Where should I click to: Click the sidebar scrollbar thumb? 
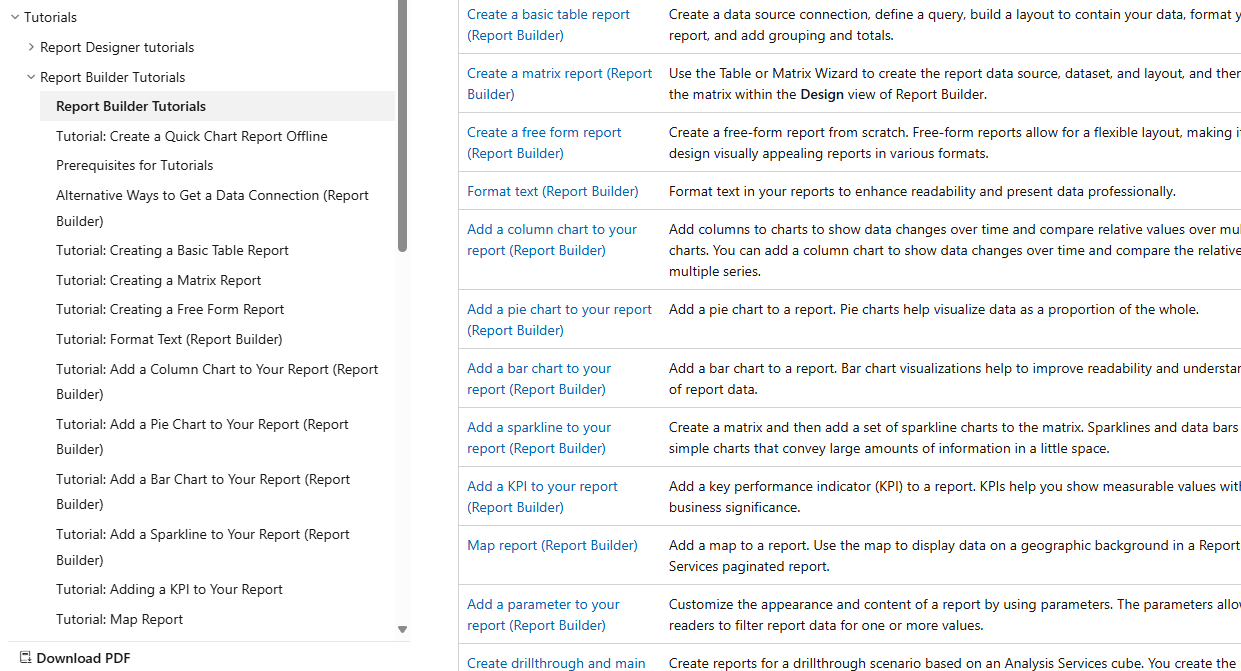(x=403, y=125)
